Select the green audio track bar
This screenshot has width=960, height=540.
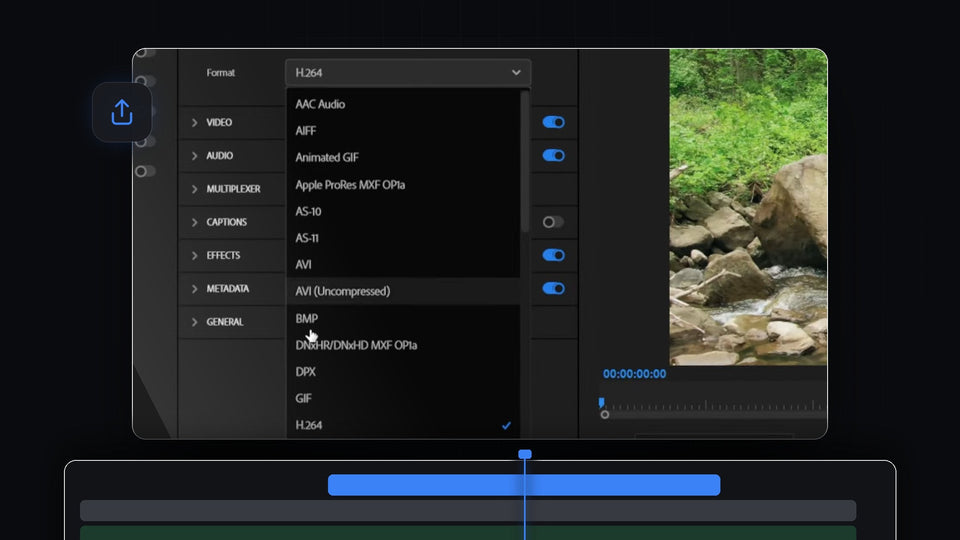point(468,533)
